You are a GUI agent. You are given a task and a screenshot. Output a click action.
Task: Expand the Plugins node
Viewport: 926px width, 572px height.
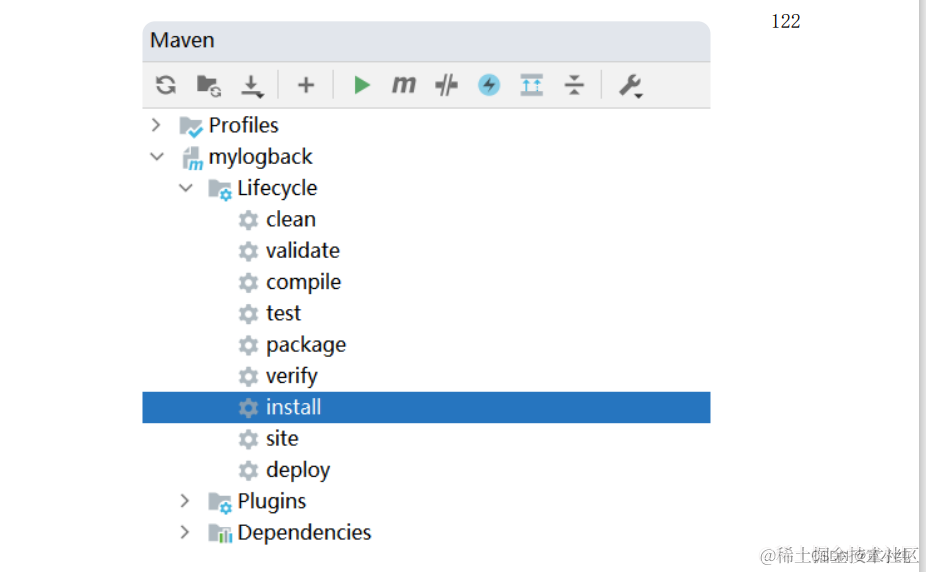(x=185, y=501)
